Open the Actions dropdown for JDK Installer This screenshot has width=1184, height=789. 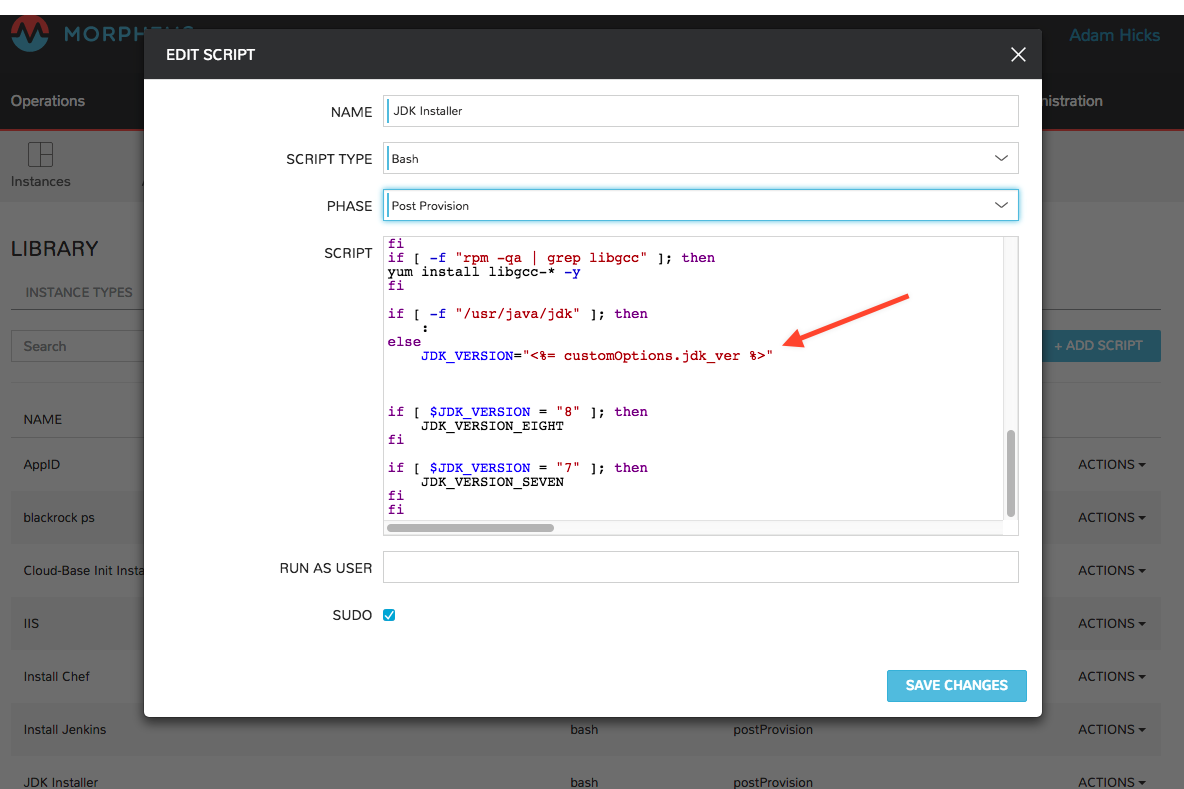[x=1112, y=781]
